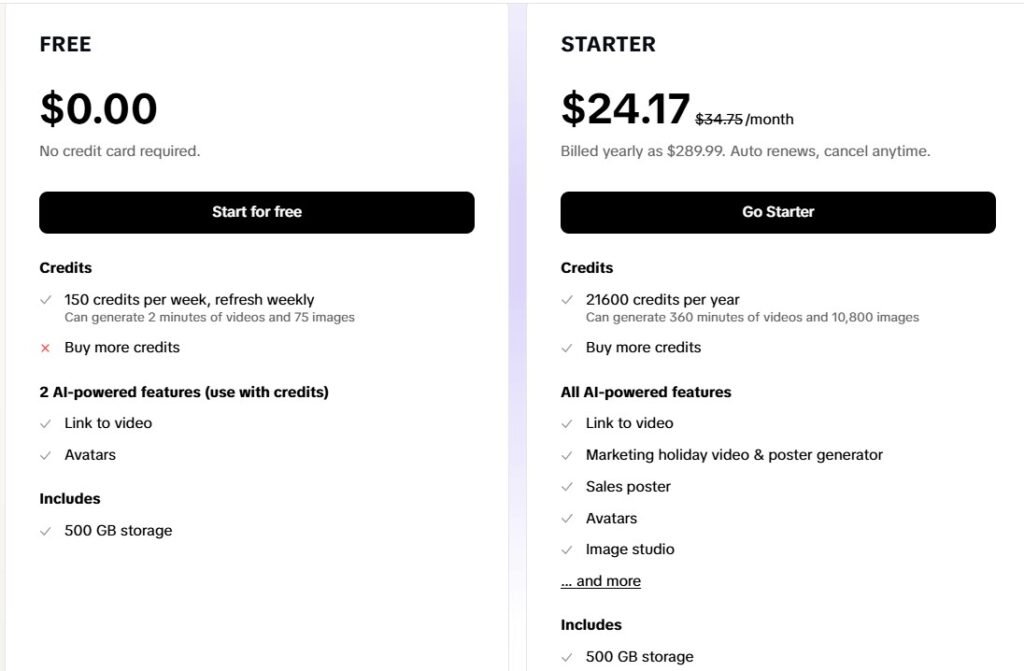Select the STARTER plan heading
This screenshot has height=671, width=1024.
pyautogui.click(x=608, y=44)
